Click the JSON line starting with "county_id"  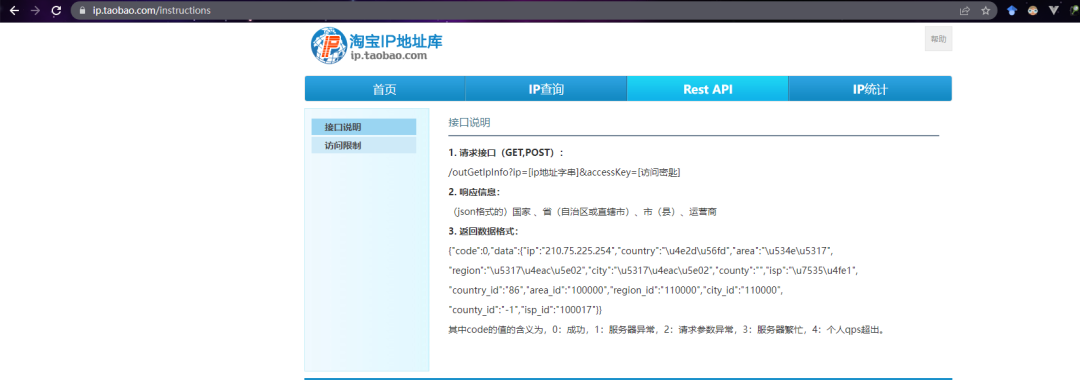click(526, 310)
